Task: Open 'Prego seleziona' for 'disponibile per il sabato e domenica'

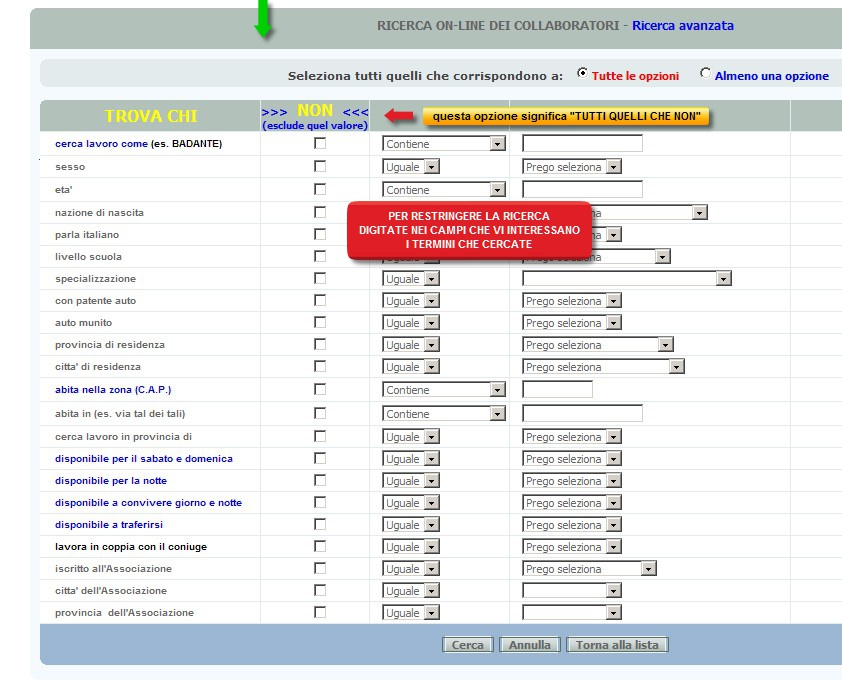Action: click(572, 459)
